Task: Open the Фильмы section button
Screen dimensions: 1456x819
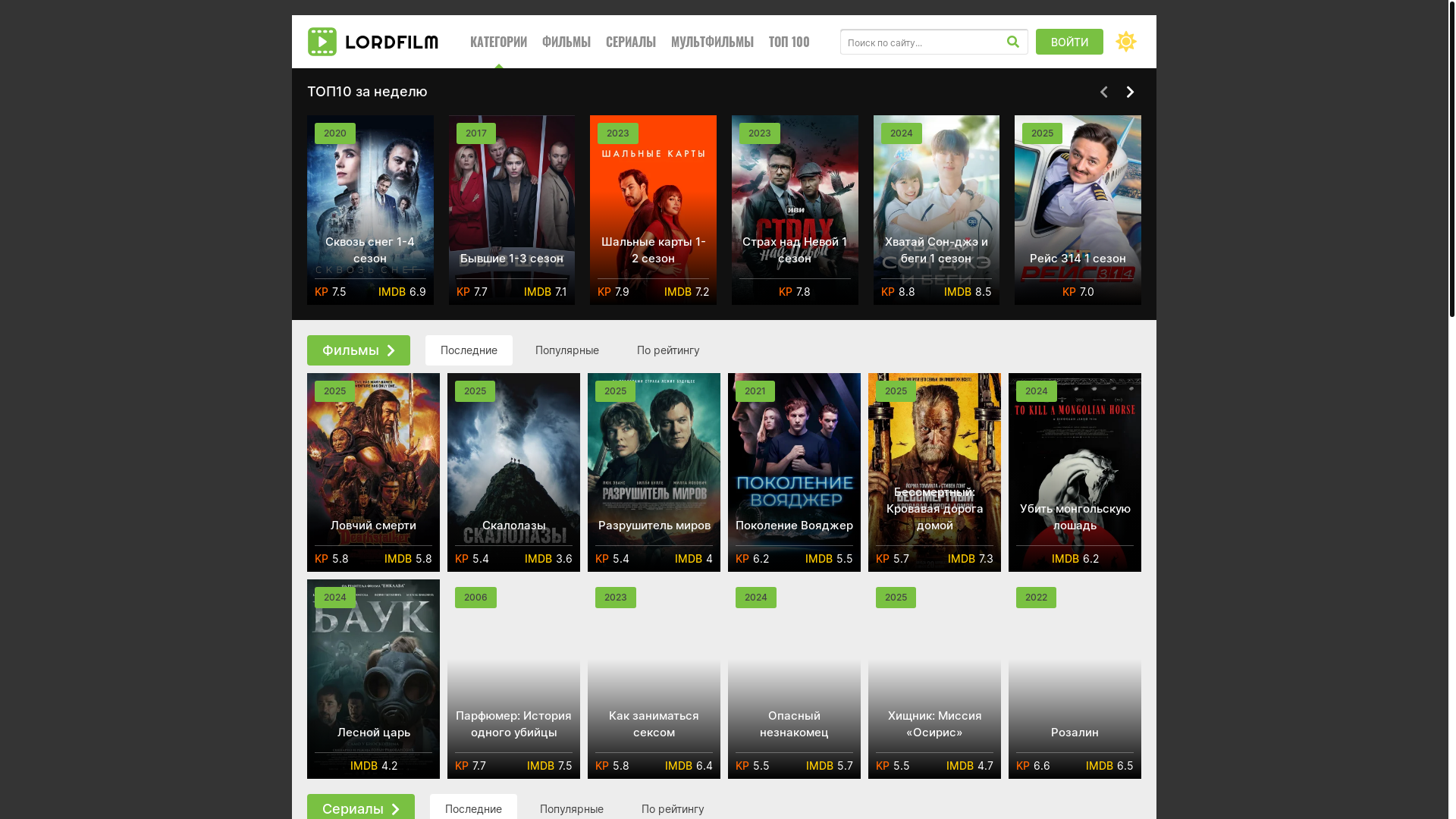Action: (x=358, y=350)
